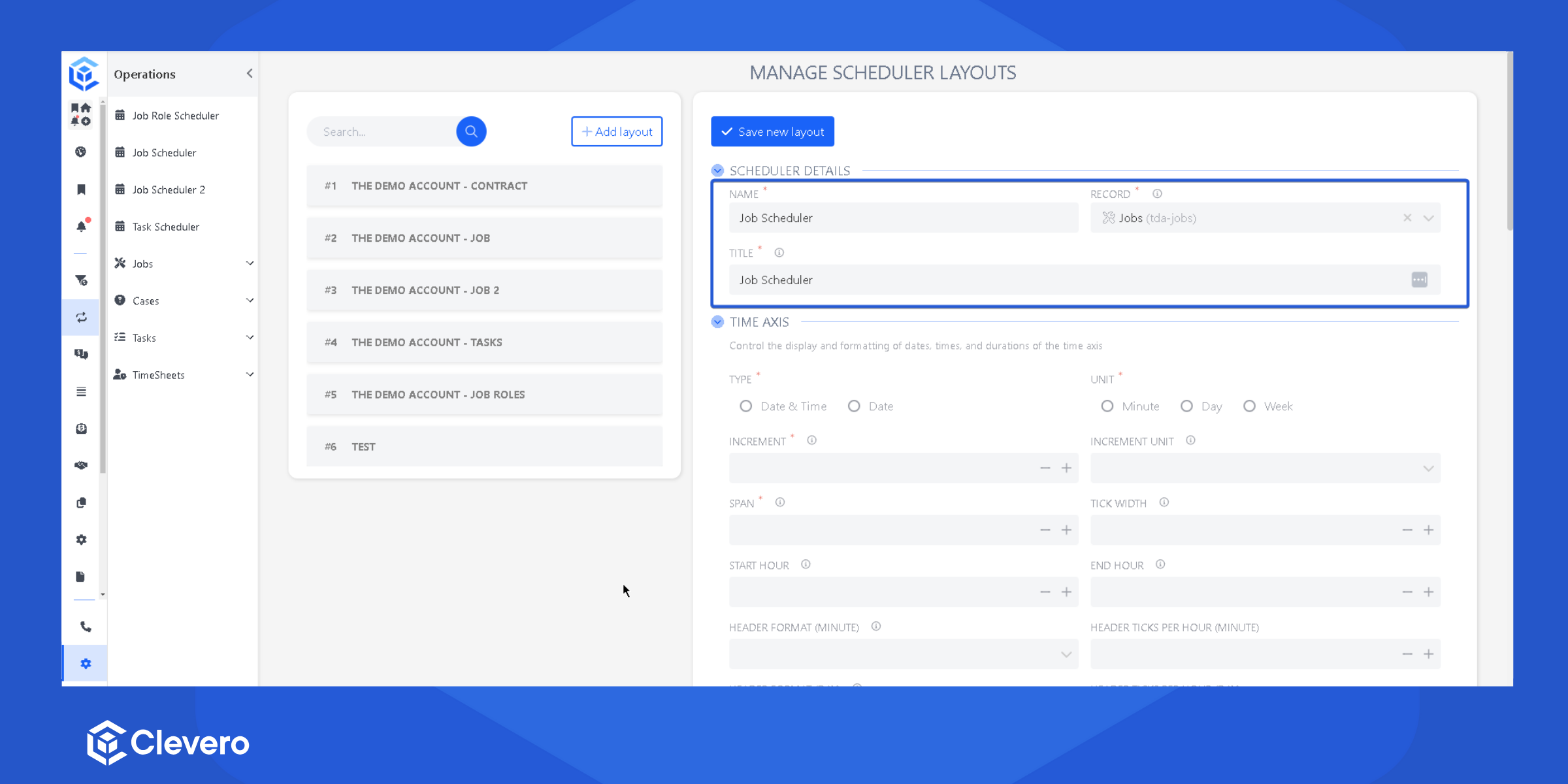This screenshot has height=784, width=1568.
Task: Click the notification bell icon in sidebar
Action: click(x=81, y=226)
